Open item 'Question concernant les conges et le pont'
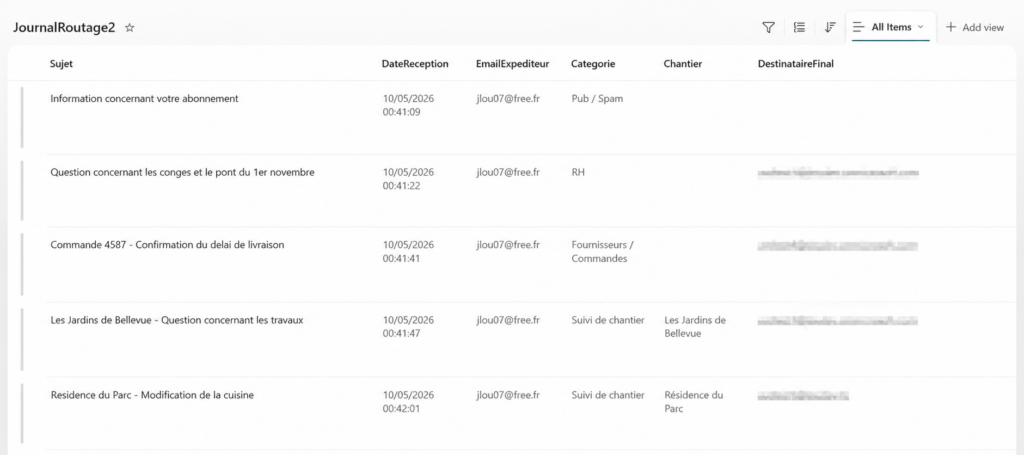1024x455 pixels. click(x=182, y=172)
